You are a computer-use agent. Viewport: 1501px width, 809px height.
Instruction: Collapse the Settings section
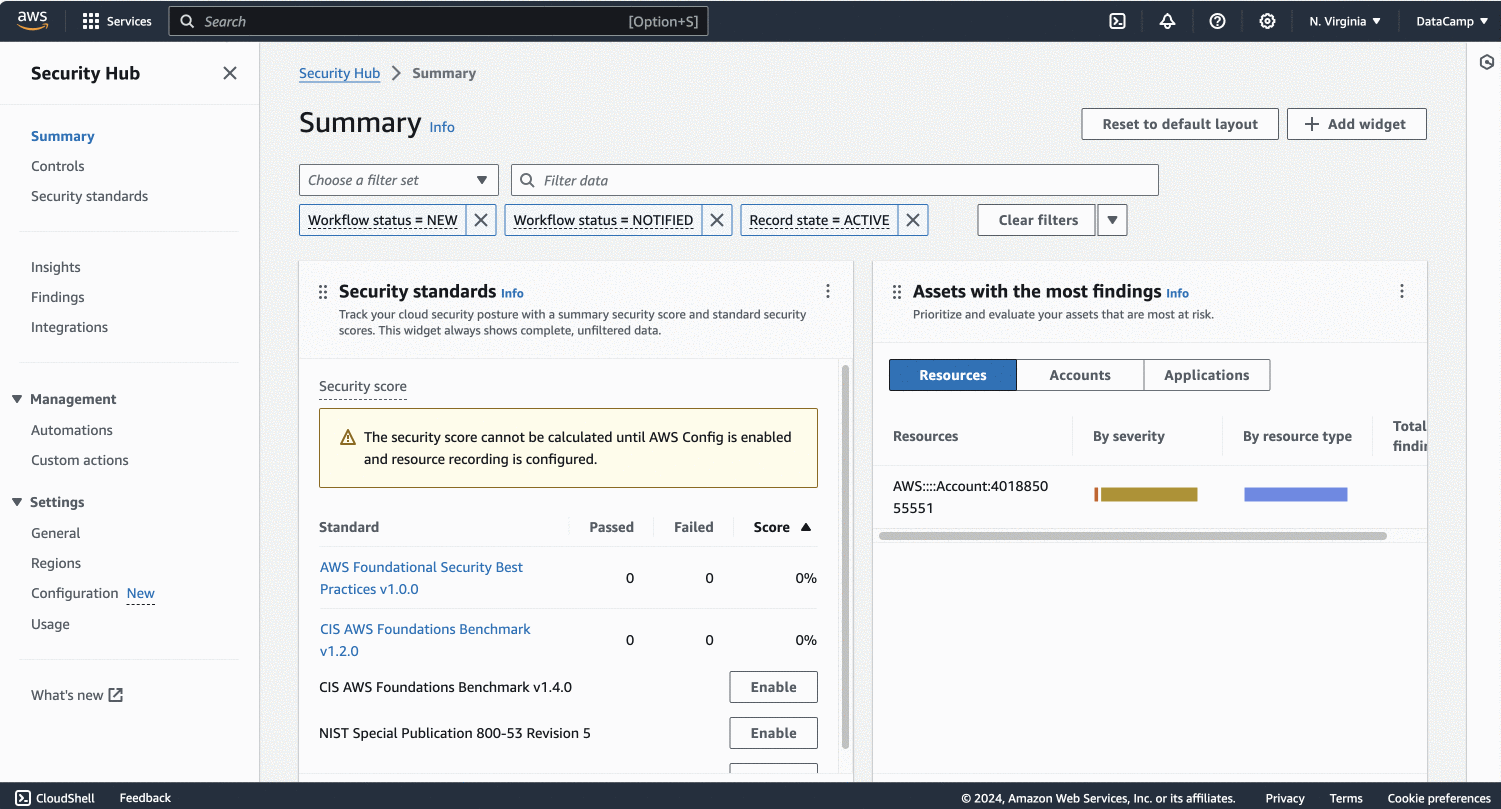17,502
